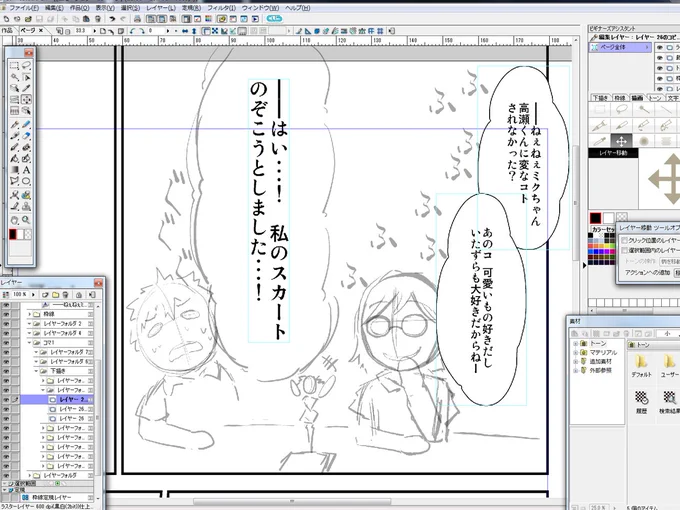This screenshot has height=510, width=680.
Task: Click the open file icon
Action: [x=28, y=19]
